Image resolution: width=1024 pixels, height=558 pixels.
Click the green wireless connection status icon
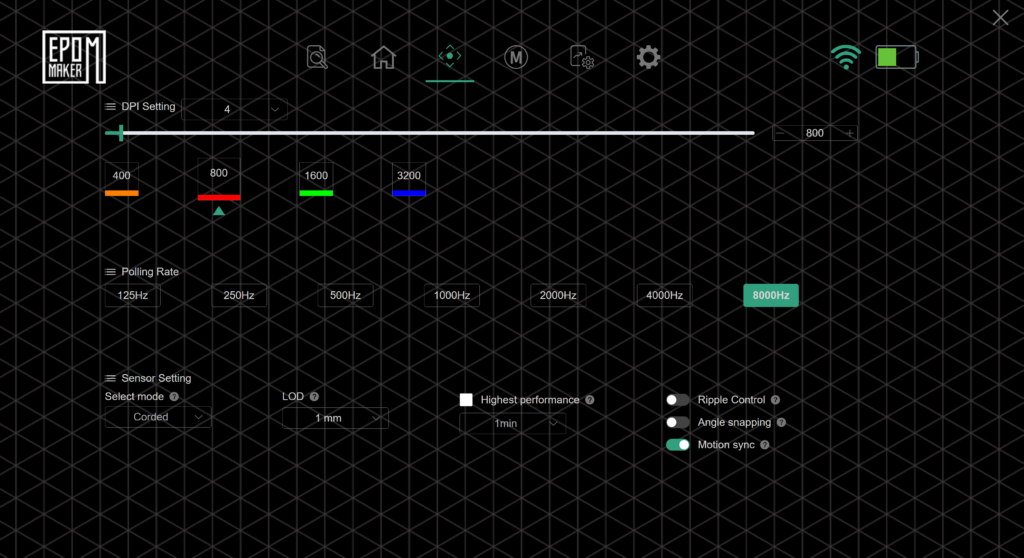click(845, 57)
